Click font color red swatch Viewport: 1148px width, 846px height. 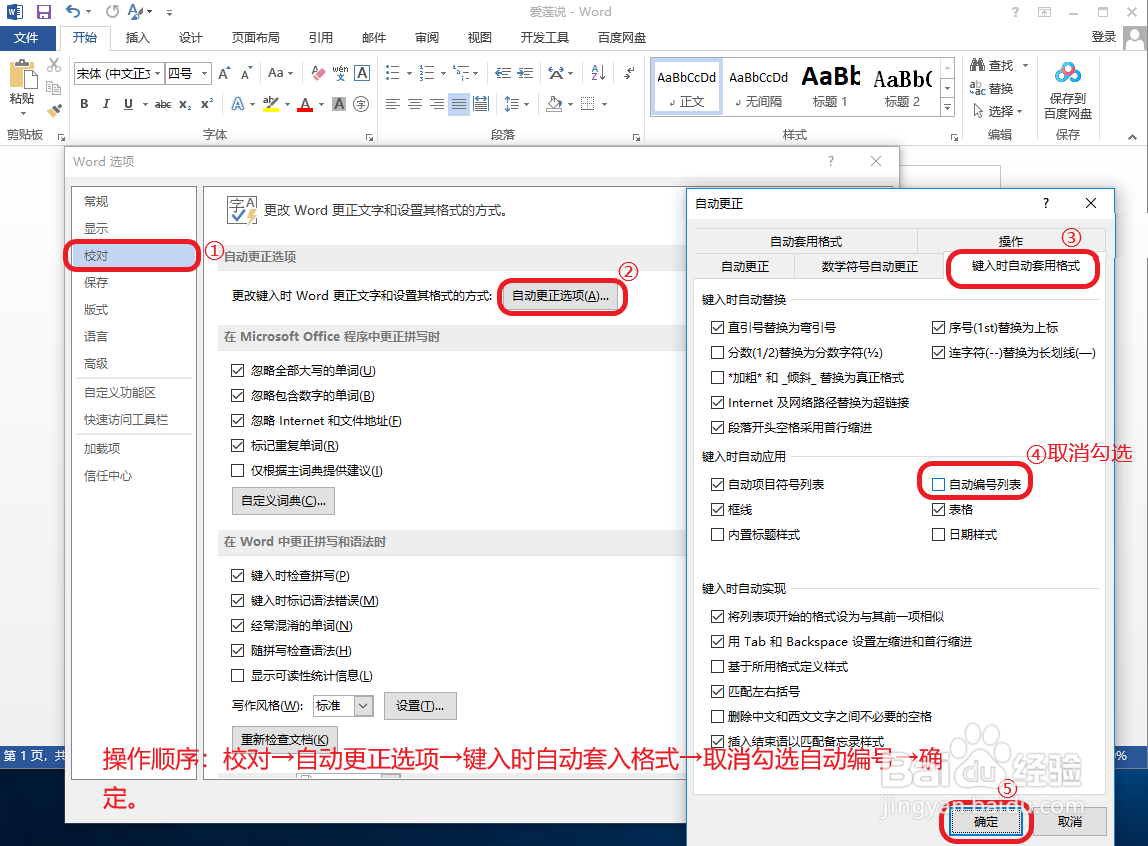(x=305, y=104)
